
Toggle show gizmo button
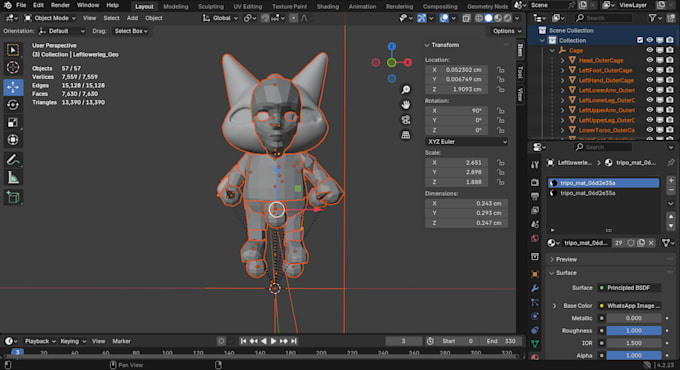(x=421, y=18)
